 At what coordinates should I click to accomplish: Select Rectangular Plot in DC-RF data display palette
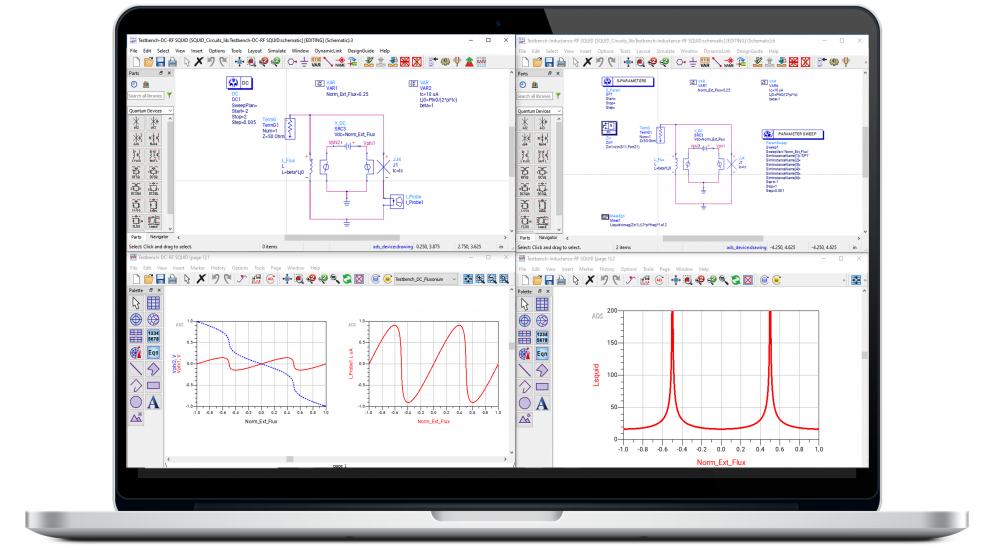(x=153, y=303)
